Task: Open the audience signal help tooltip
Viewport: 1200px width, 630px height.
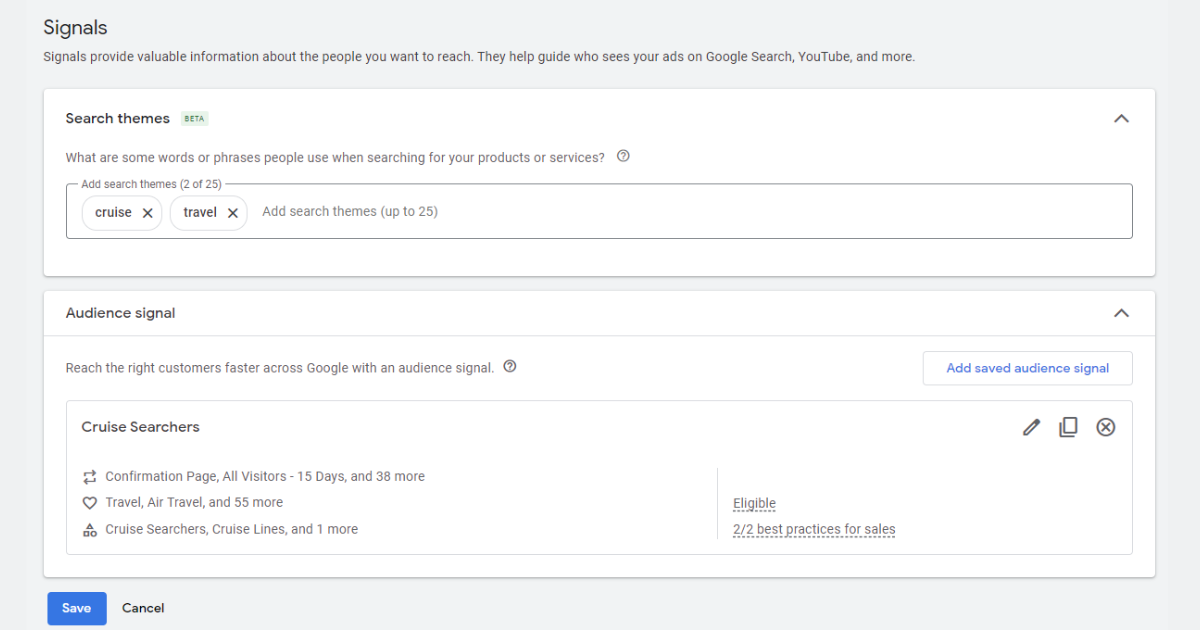Action: [x=510, y=366]
